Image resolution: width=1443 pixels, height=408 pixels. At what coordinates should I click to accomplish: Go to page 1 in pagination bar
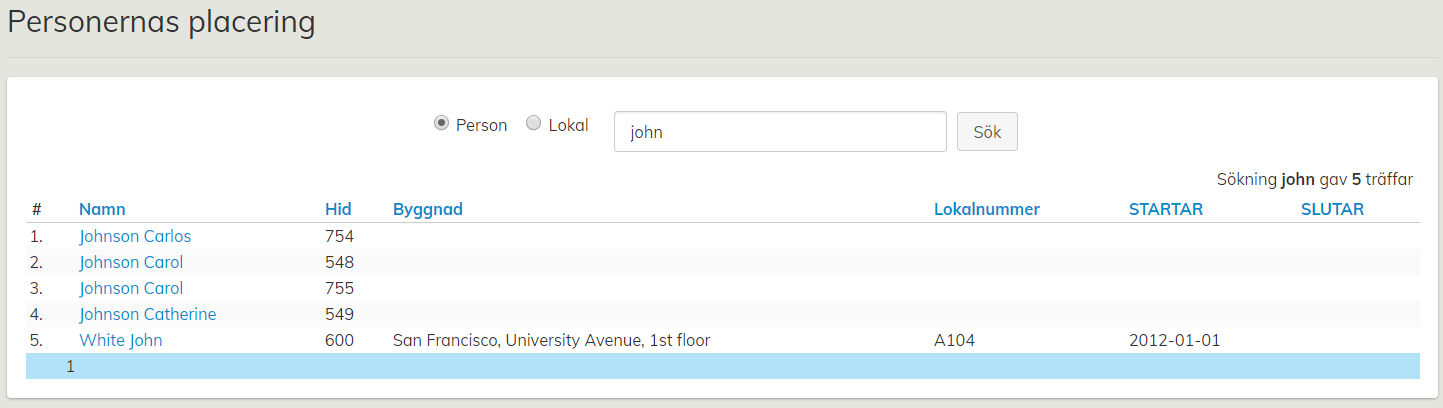[71, 367]
